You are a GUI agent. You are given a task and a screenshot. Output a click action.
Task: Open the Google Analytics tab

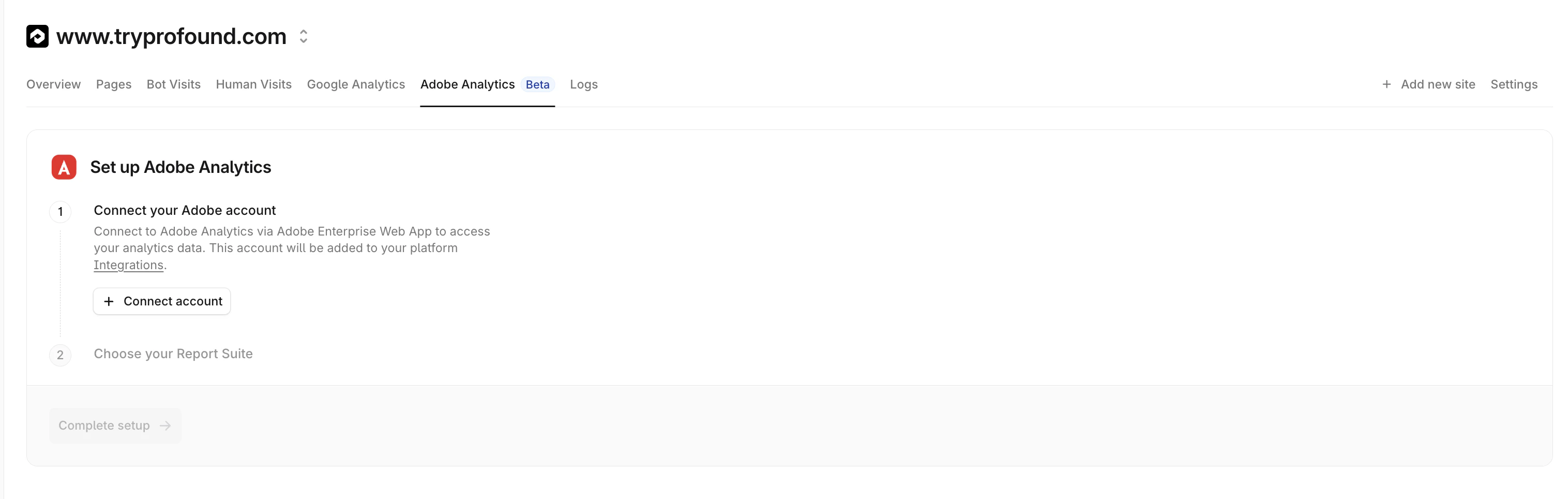click(x=356, y=85)
